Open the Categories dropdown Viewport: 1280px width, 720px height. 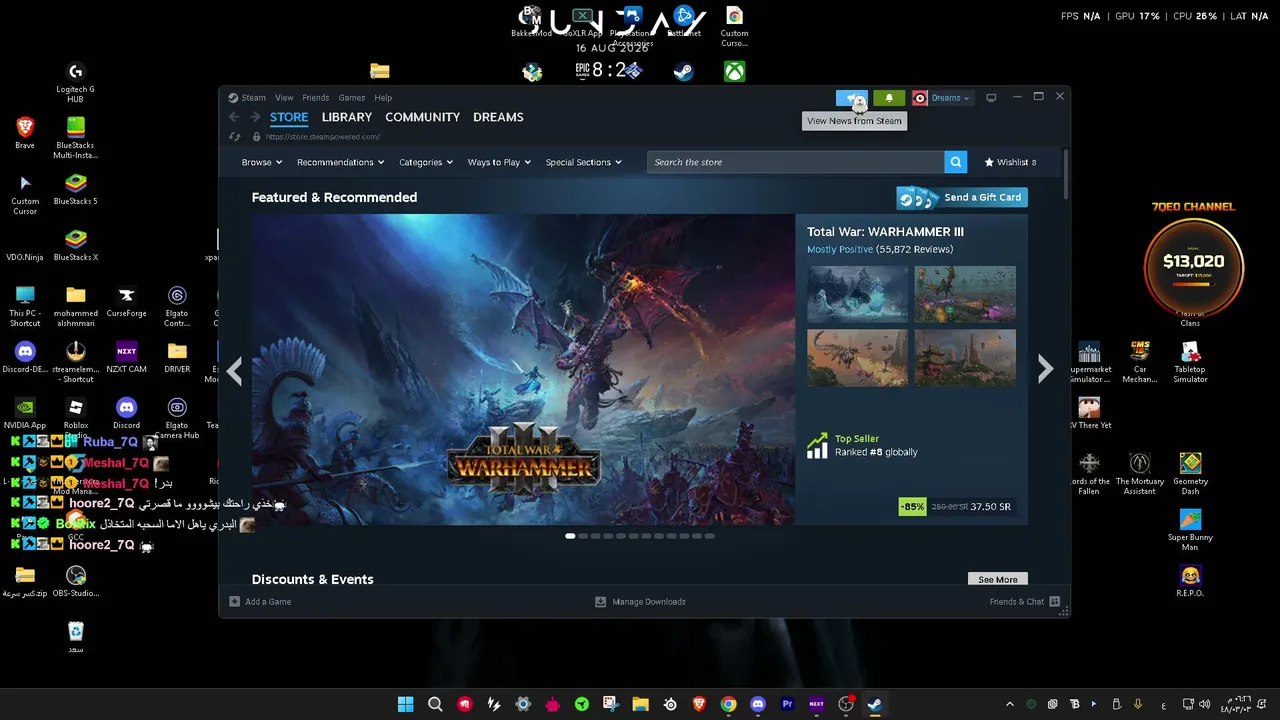click(426, 162)
